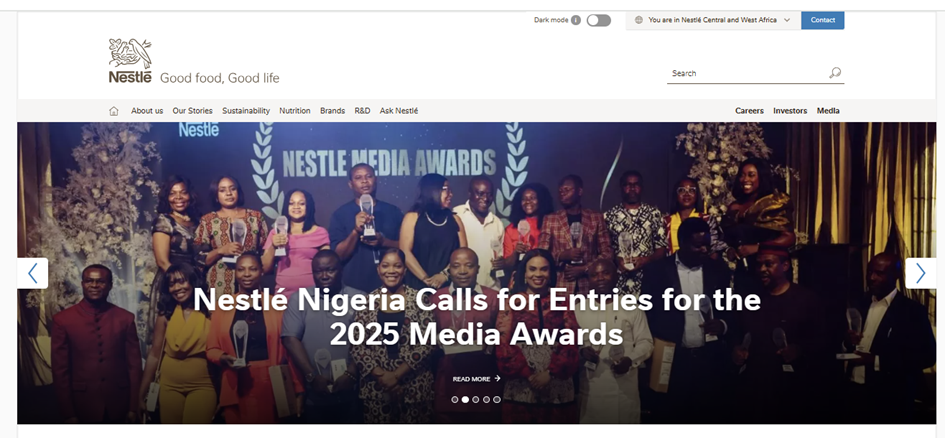The height and width of the screenshot is (438, 945).
Task: Click the blue Contact button
Action: (x=823, y=20)
